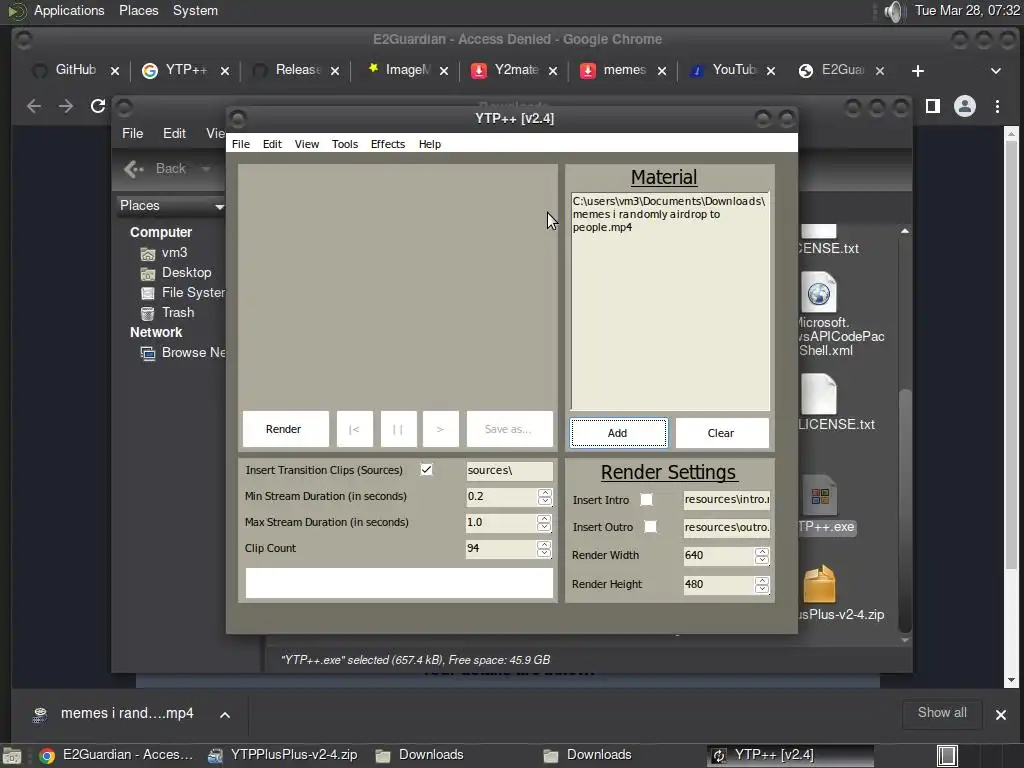The image size is (1024, 768).
Task: Clear the material list
Action: (722, 433)
